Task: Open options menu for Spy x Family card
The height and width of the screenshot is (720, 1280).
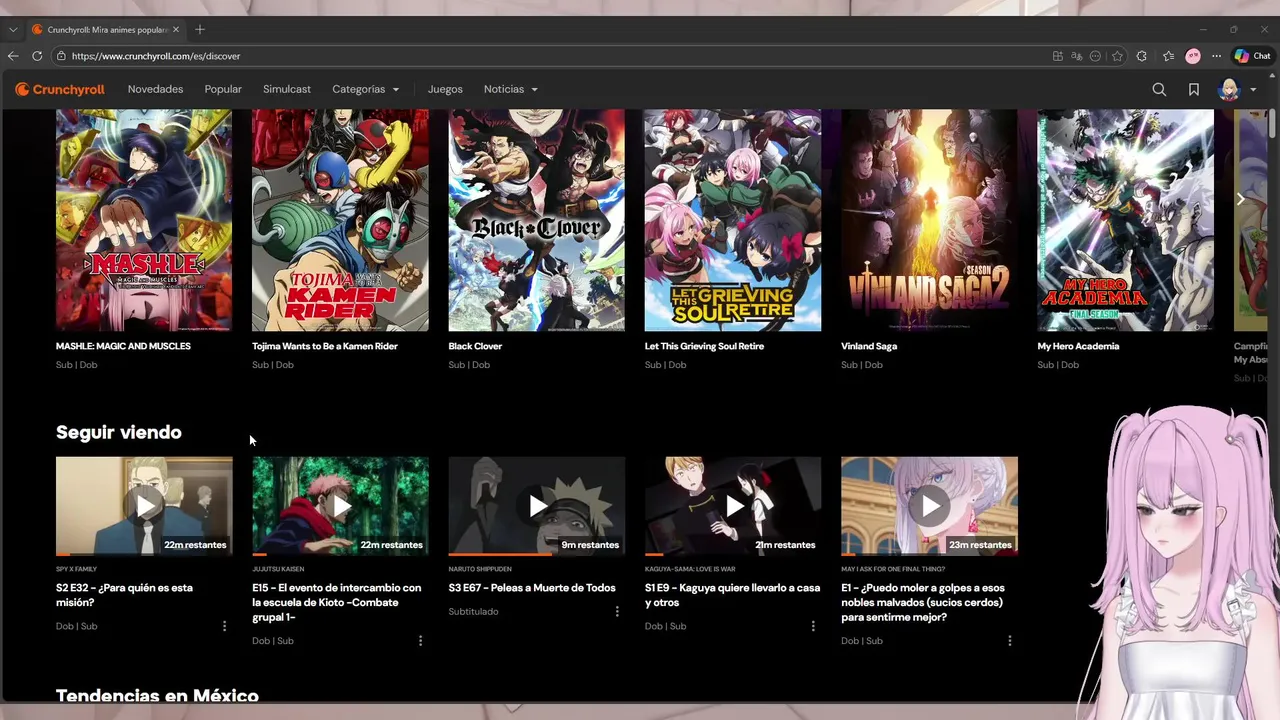Action: pyautogui.click(x=224, y=626)
